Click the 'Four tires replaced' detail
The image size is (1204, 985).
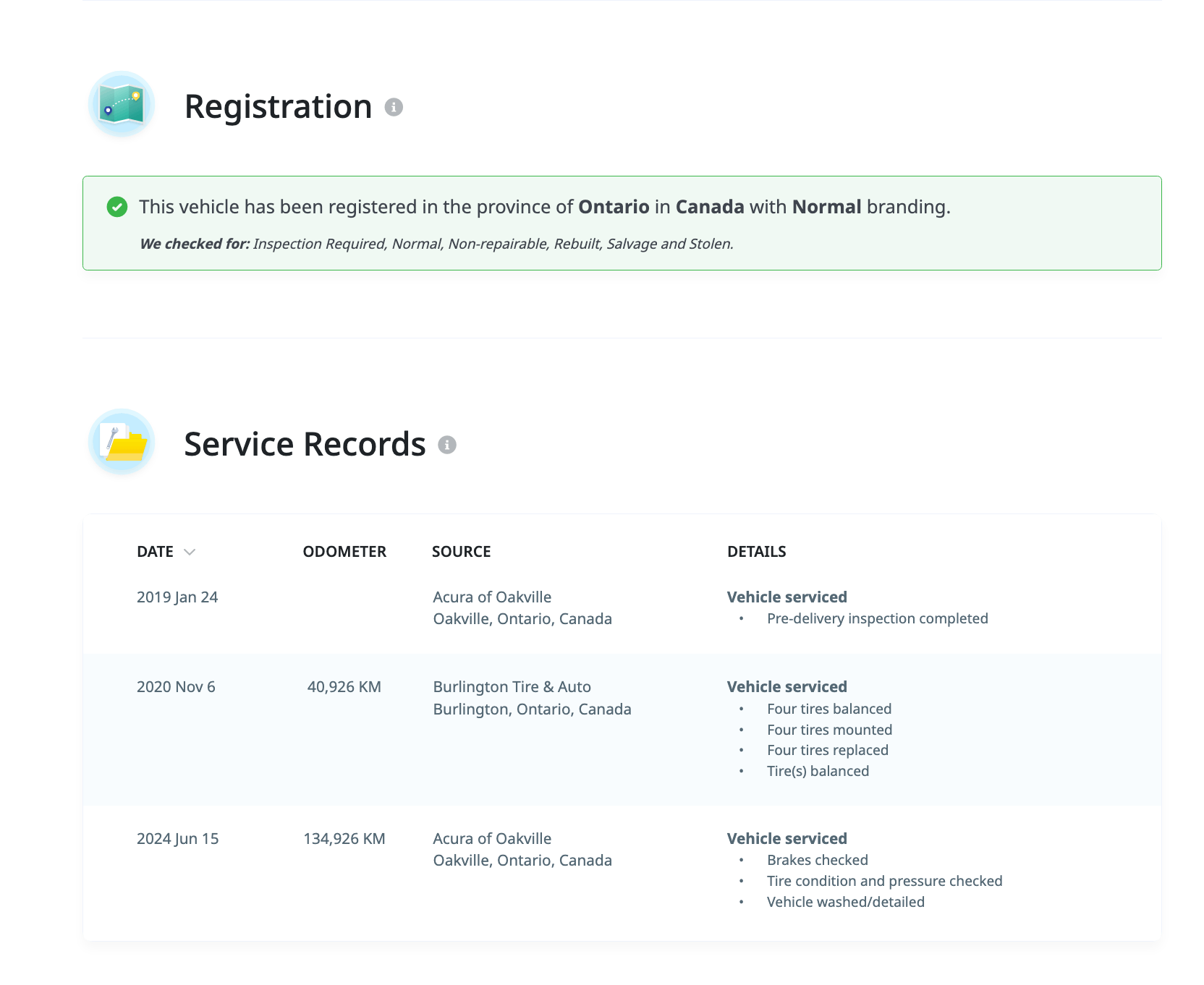tap(827, 751)
